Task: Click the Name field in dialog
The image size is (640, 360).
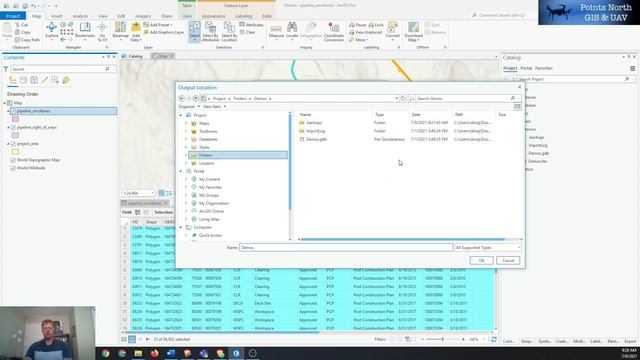Action: pyautogui.click(x=346, y=247)
